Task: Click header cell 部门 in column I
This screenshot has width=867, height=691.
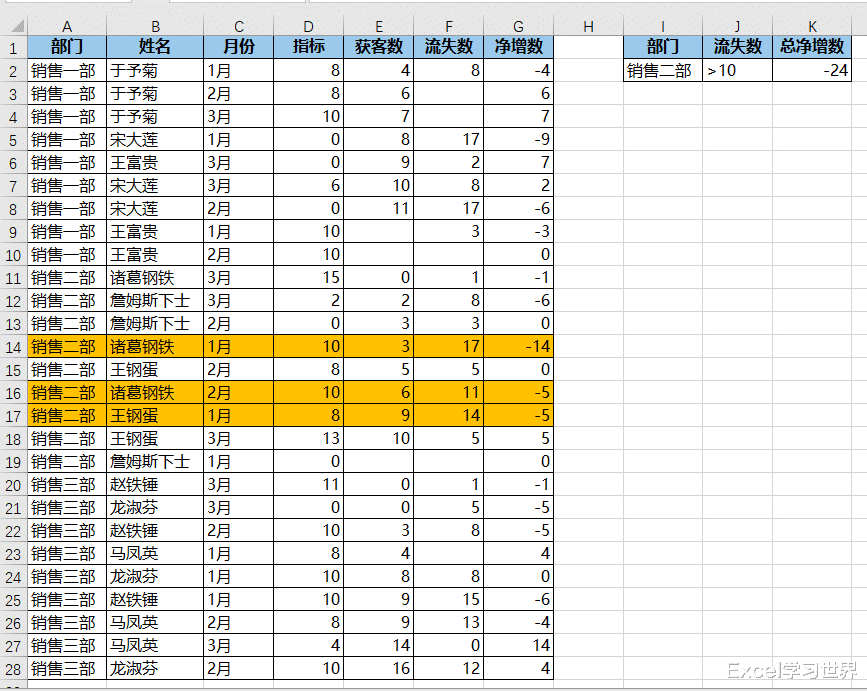Action: click(x=663, y=47)
